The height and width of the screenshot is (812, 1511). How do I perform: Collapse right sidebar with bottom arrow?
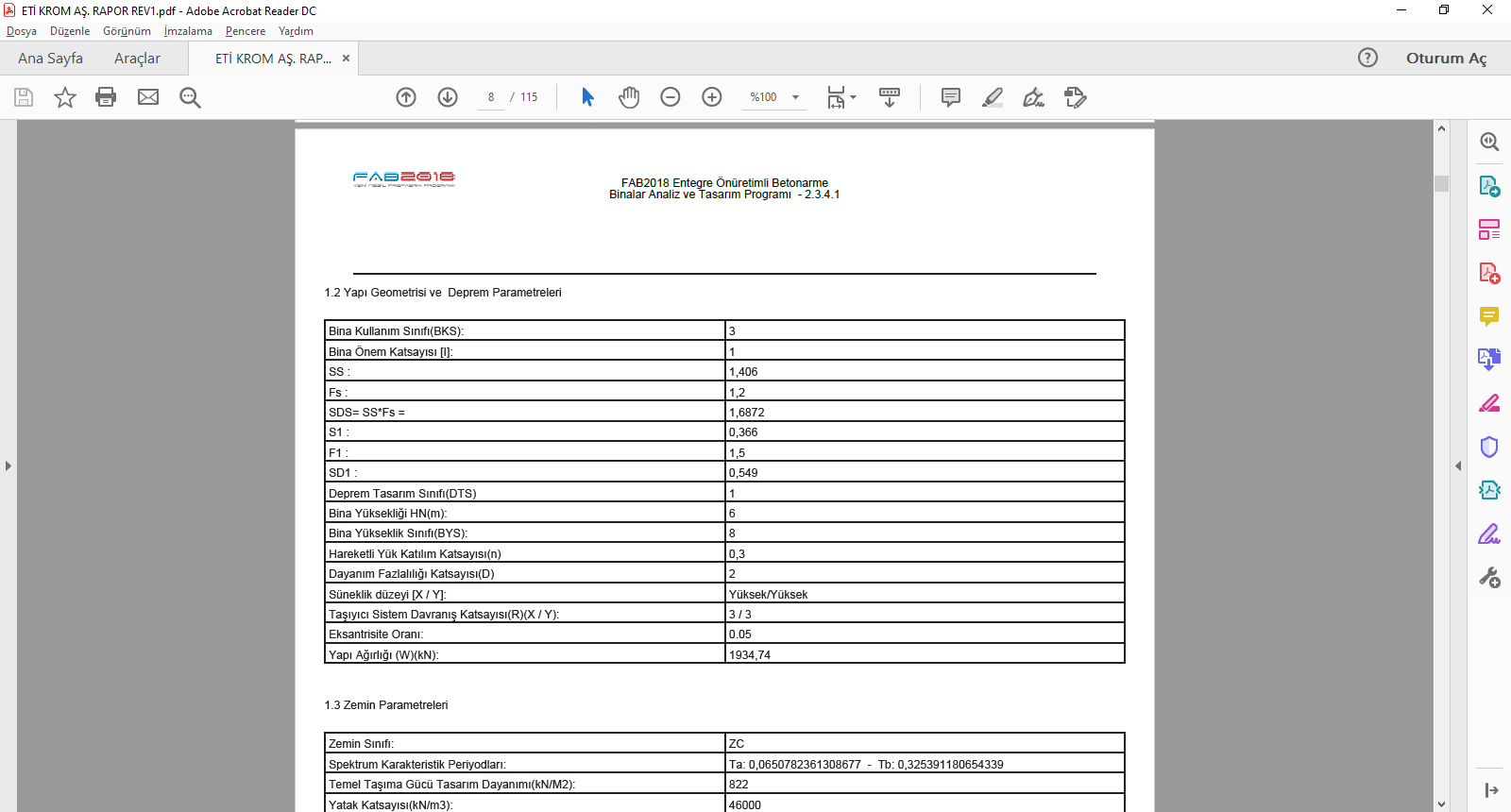[1491, 790]
